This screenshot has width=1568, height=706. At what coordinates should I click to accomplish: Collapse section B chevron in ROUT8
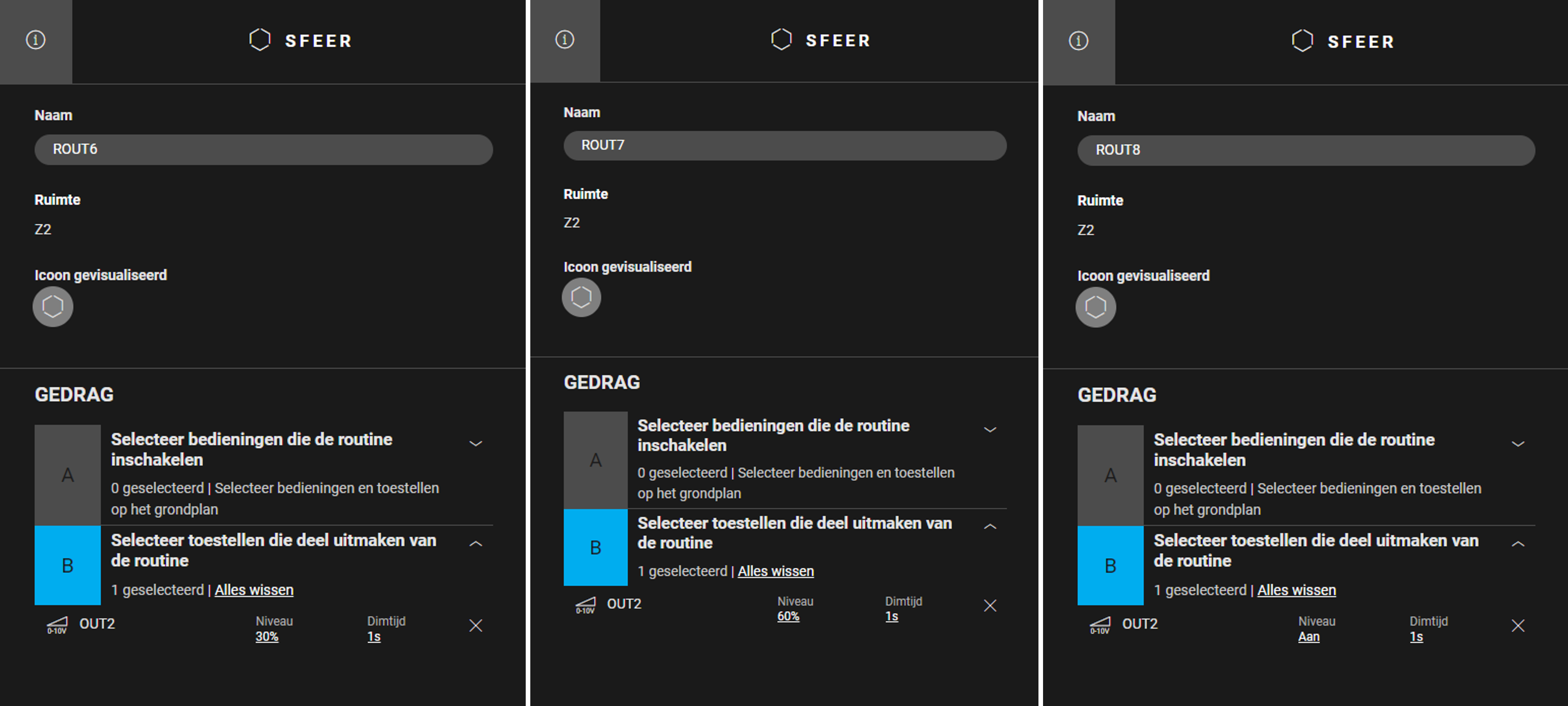(1518, 543)
